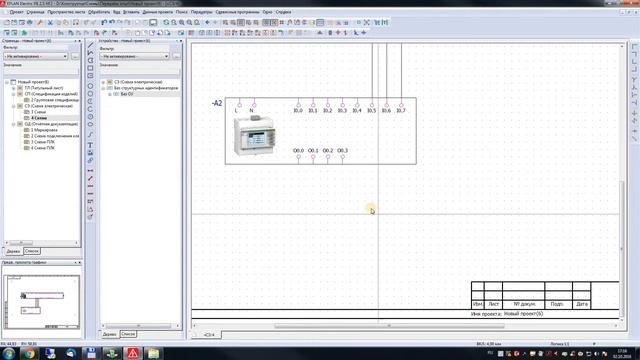The width and height of the screenshot is (640, 360).
Task: Open the Windows Start button
Action: pos(9,353)
